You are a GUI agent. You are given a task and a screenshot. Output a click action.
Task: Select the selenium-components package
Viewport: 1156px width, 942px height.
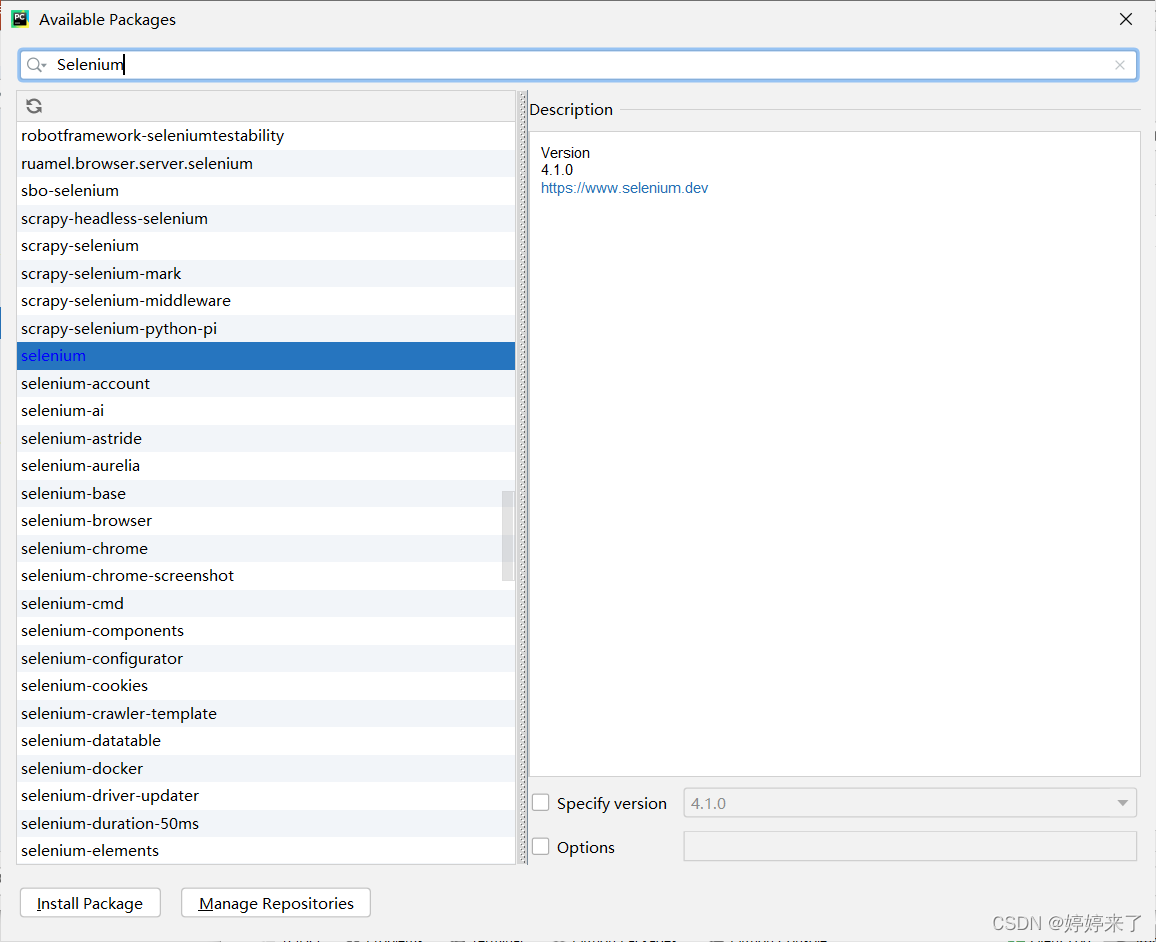click(x=265, y=631)
